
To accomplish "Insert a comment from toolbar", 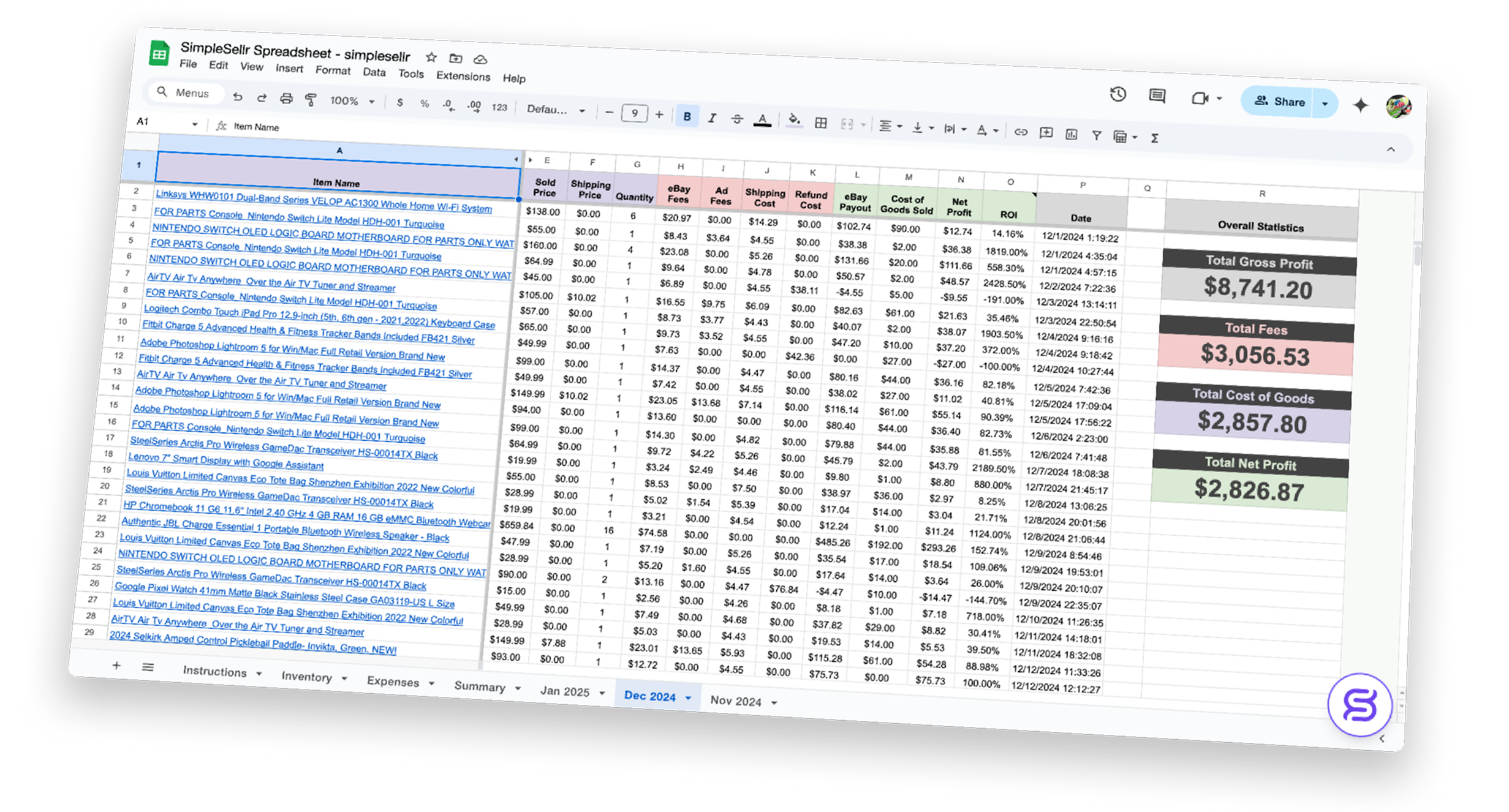I will tap(1046, 133).
